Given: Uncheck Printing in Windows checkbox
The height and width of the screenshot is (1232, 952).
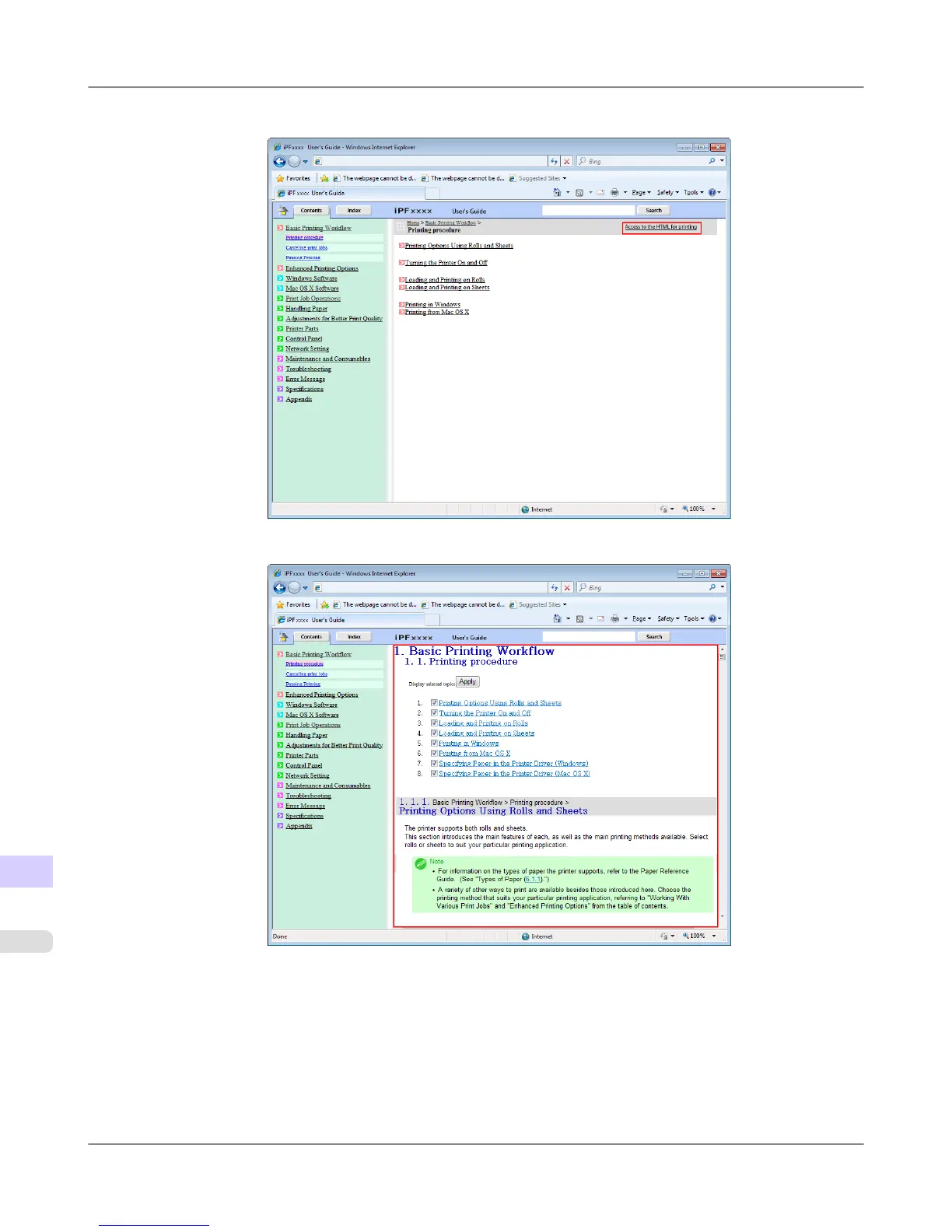Looking at the screenshot, I should pyautogui.click(x=434, y=743).
